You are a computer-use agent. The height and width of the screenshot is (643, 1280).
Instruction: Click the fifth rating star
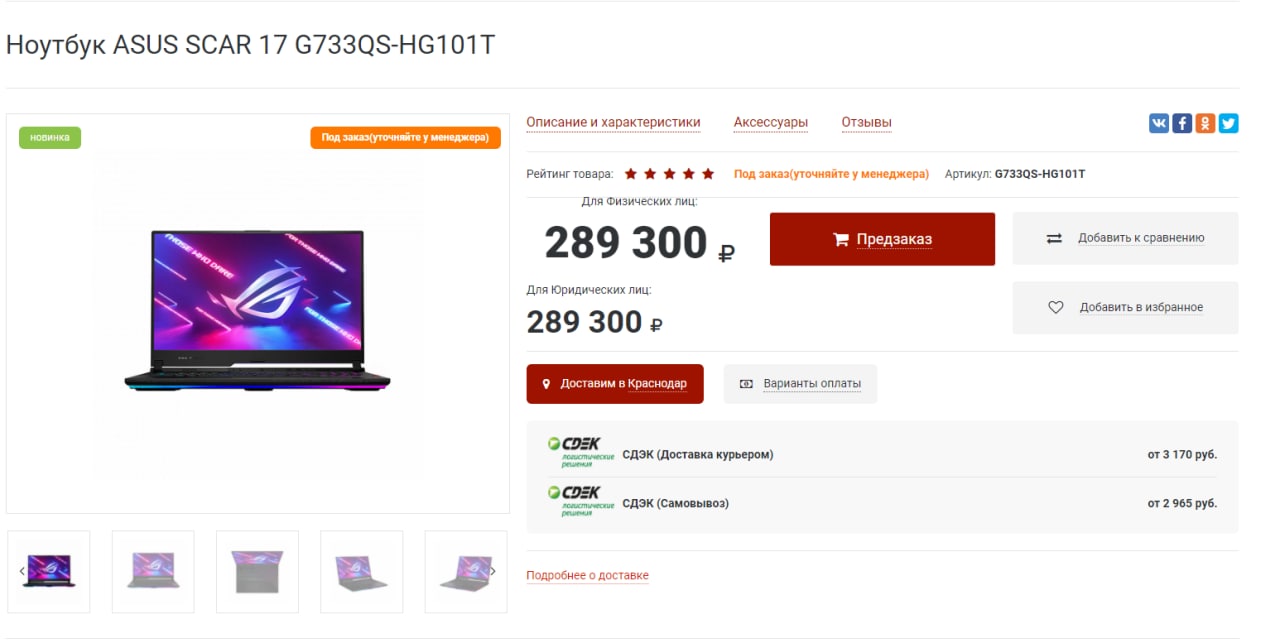(x=708, y=174)
